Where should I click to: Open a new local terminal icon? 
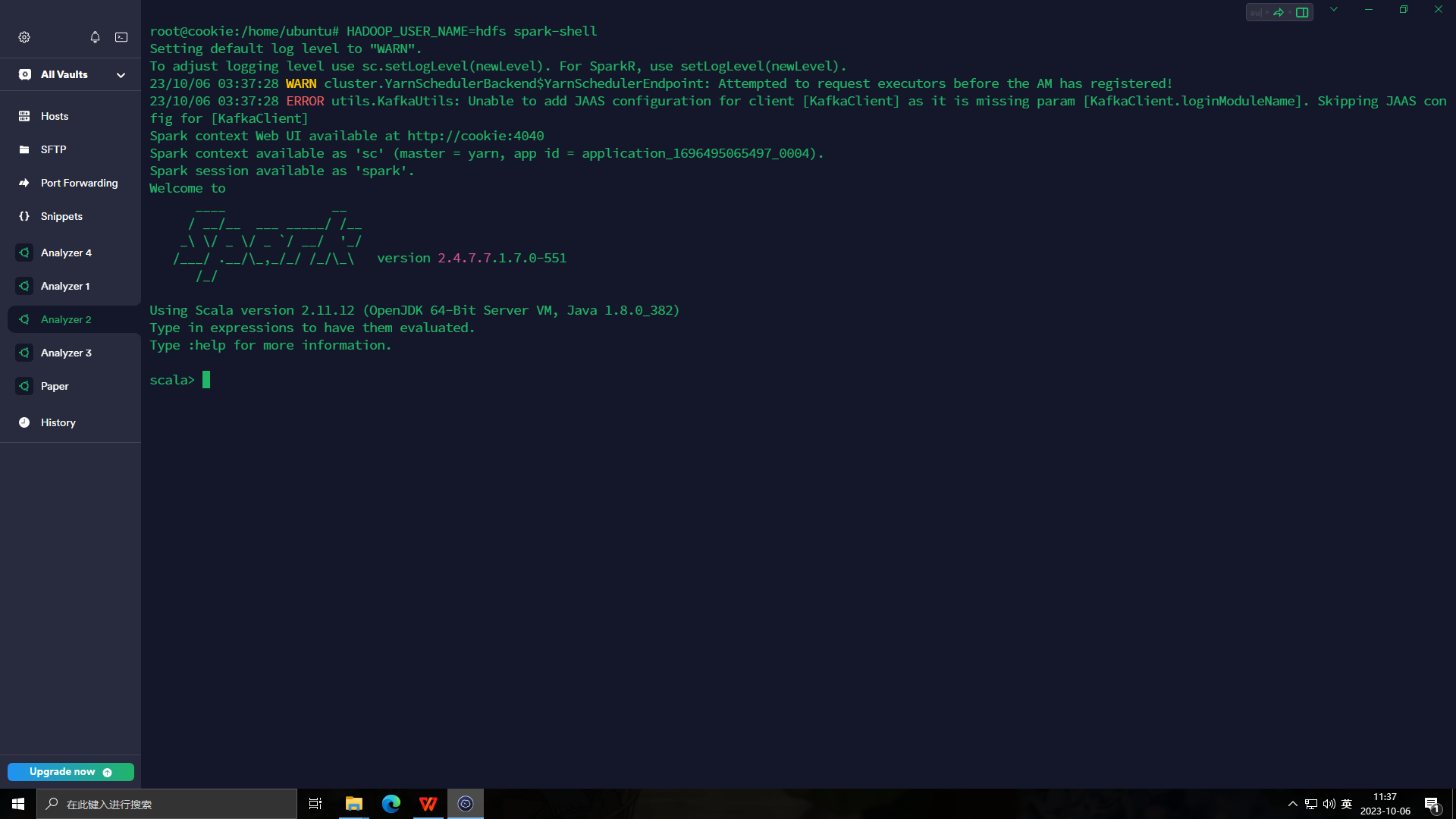121,37
